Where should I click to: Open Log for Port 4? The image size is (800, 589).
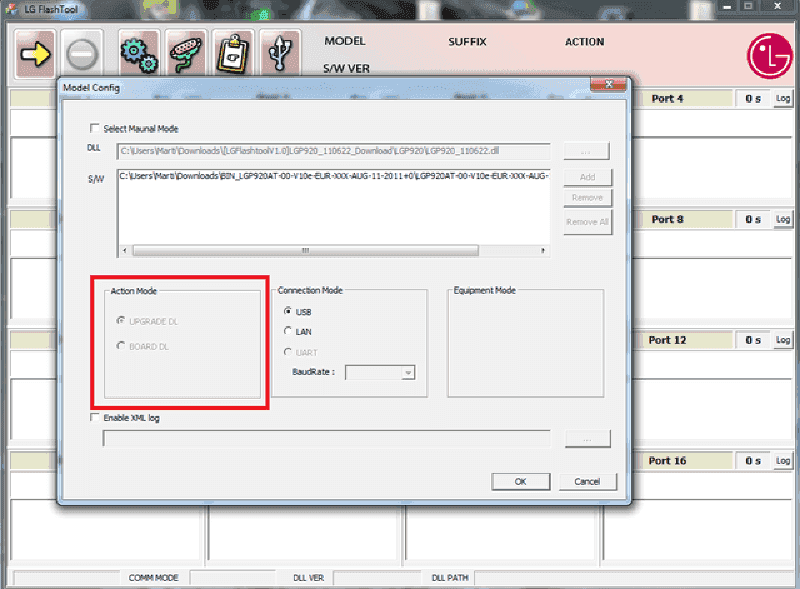coord(783,99)
